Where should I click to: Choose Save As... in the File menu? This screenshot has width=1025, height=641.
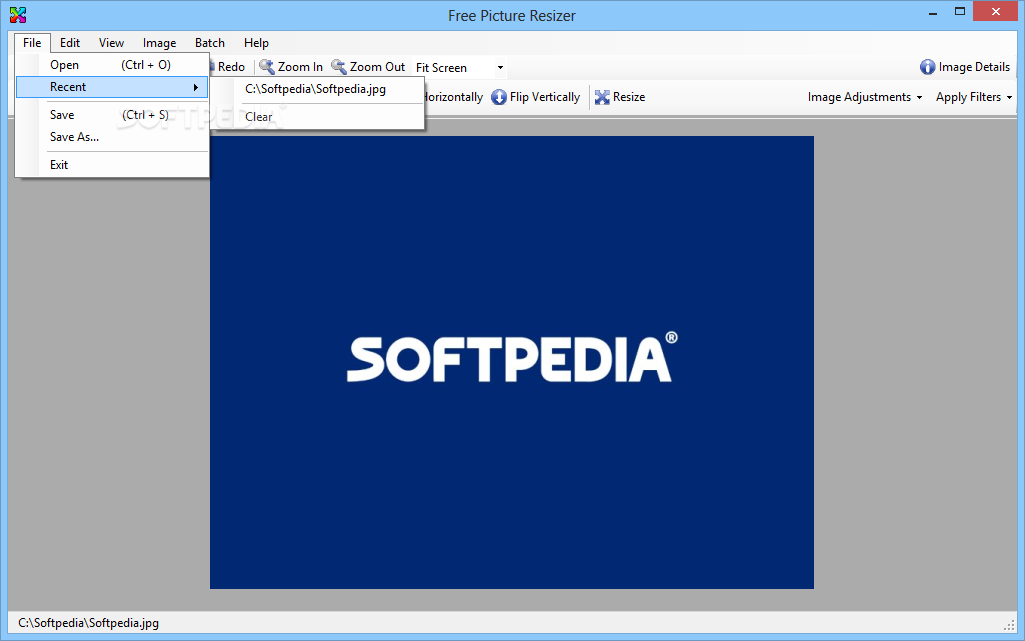(x=112, y=137)
